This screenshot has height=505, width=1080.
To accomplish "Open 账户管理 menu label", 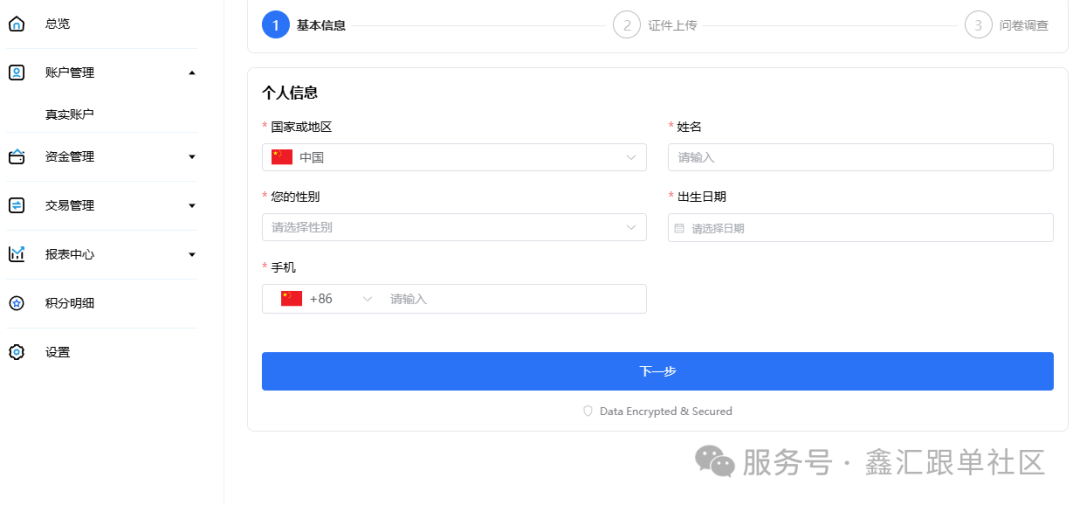I will coord(70,73).
